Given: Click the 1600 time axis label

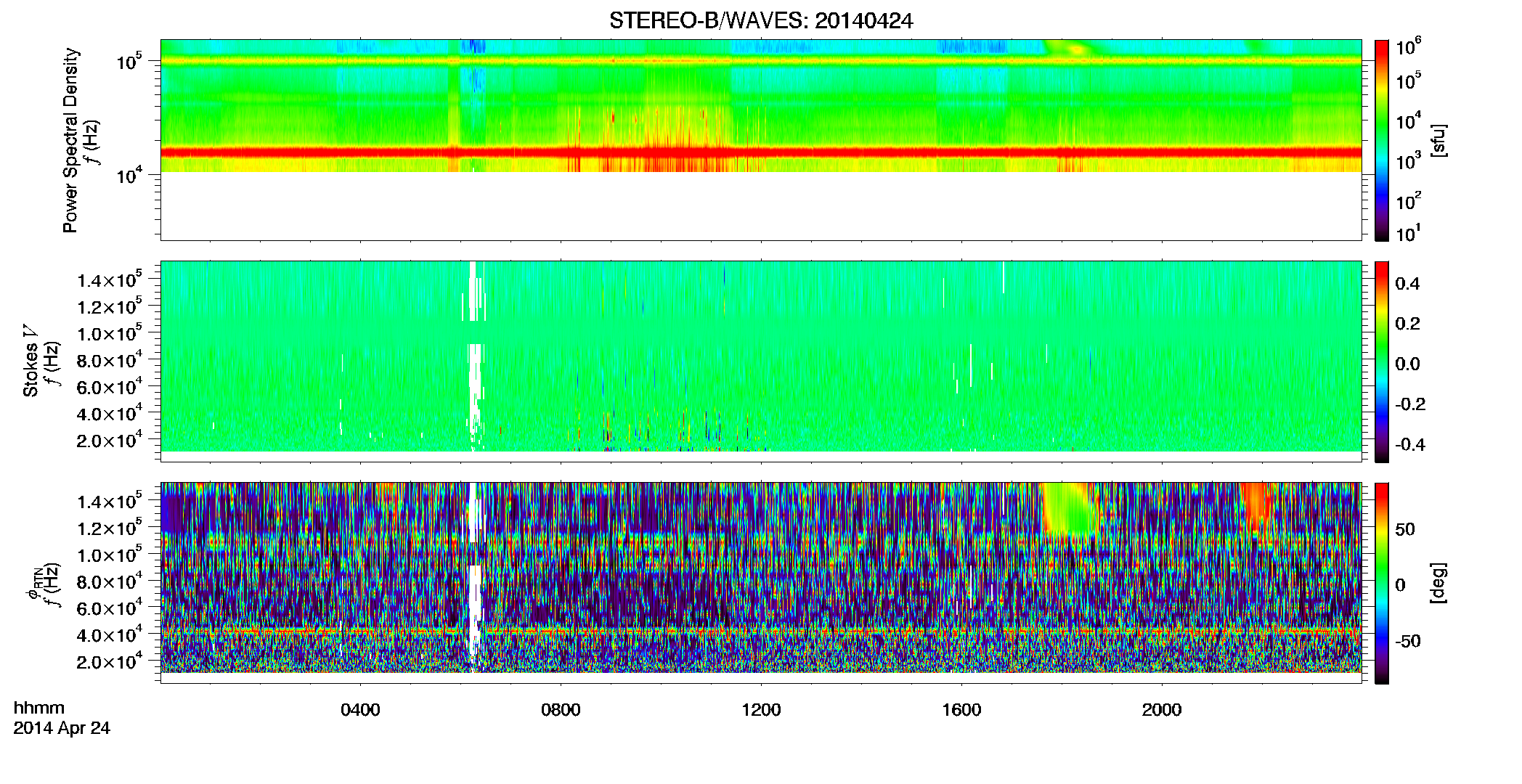Looking at the screenshot, I should pos(961,710).
